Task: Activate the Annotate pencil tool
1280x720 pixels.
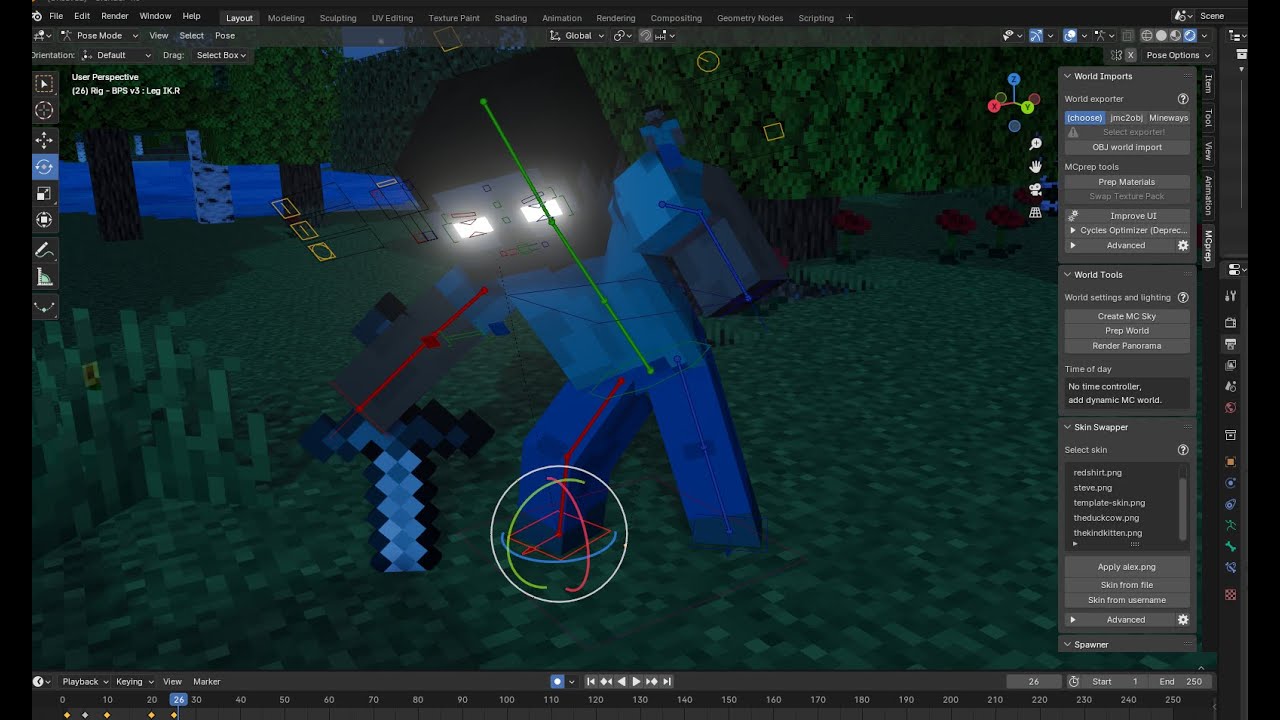Action: click(44, 250)
